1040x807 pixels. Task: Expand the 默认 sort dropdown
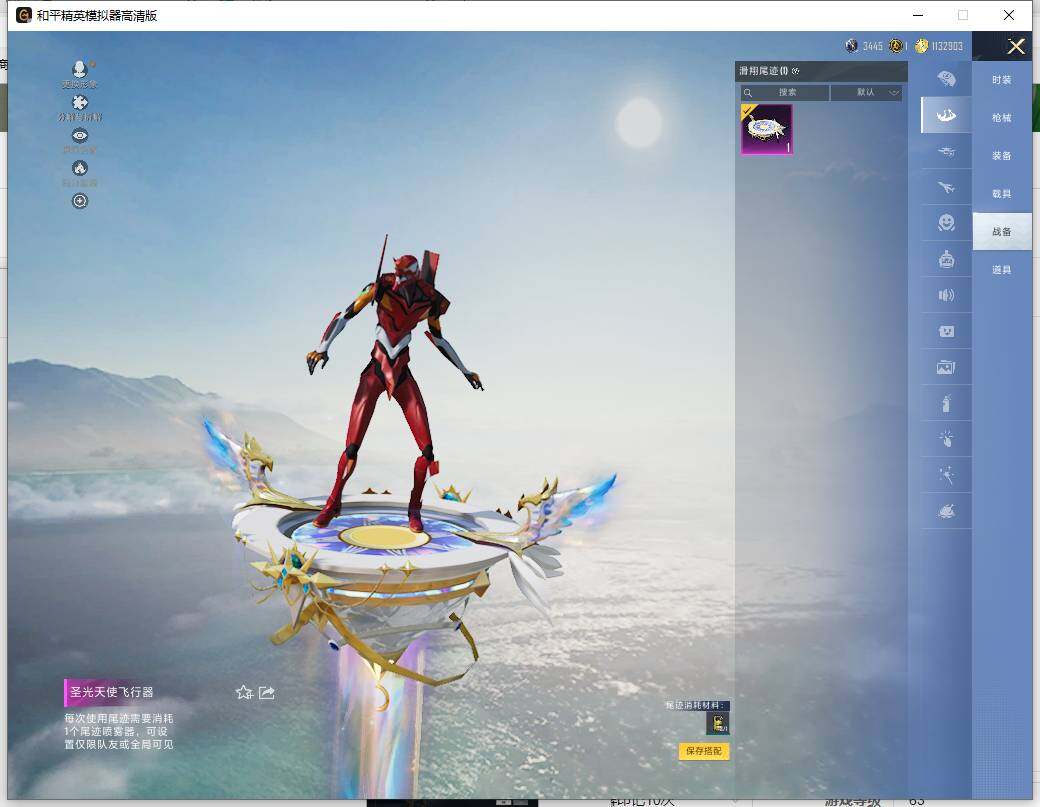(x=866, y=93)
